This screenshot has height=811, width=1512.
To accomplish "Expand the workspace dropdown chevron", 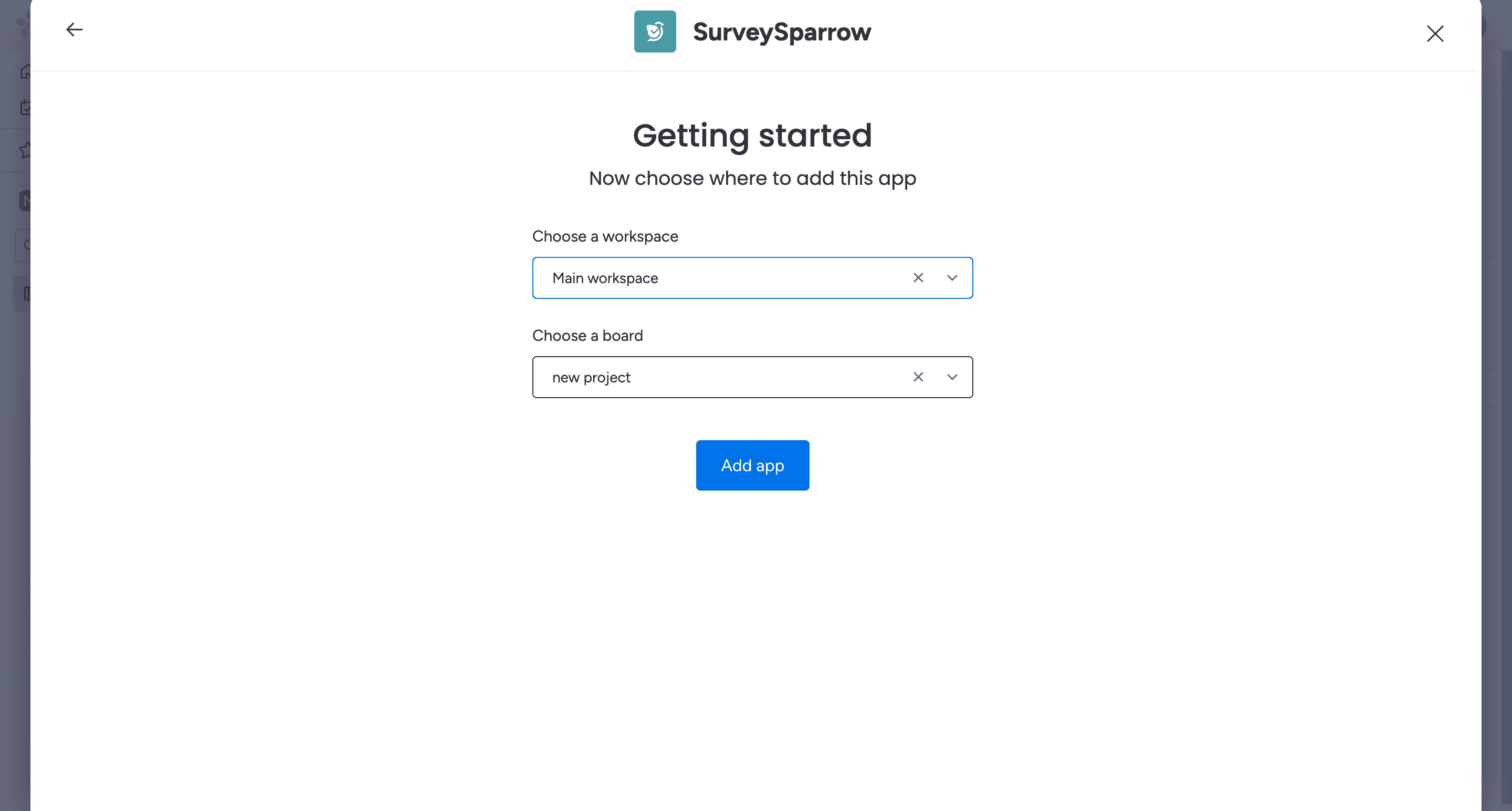I will coord(952,278).
